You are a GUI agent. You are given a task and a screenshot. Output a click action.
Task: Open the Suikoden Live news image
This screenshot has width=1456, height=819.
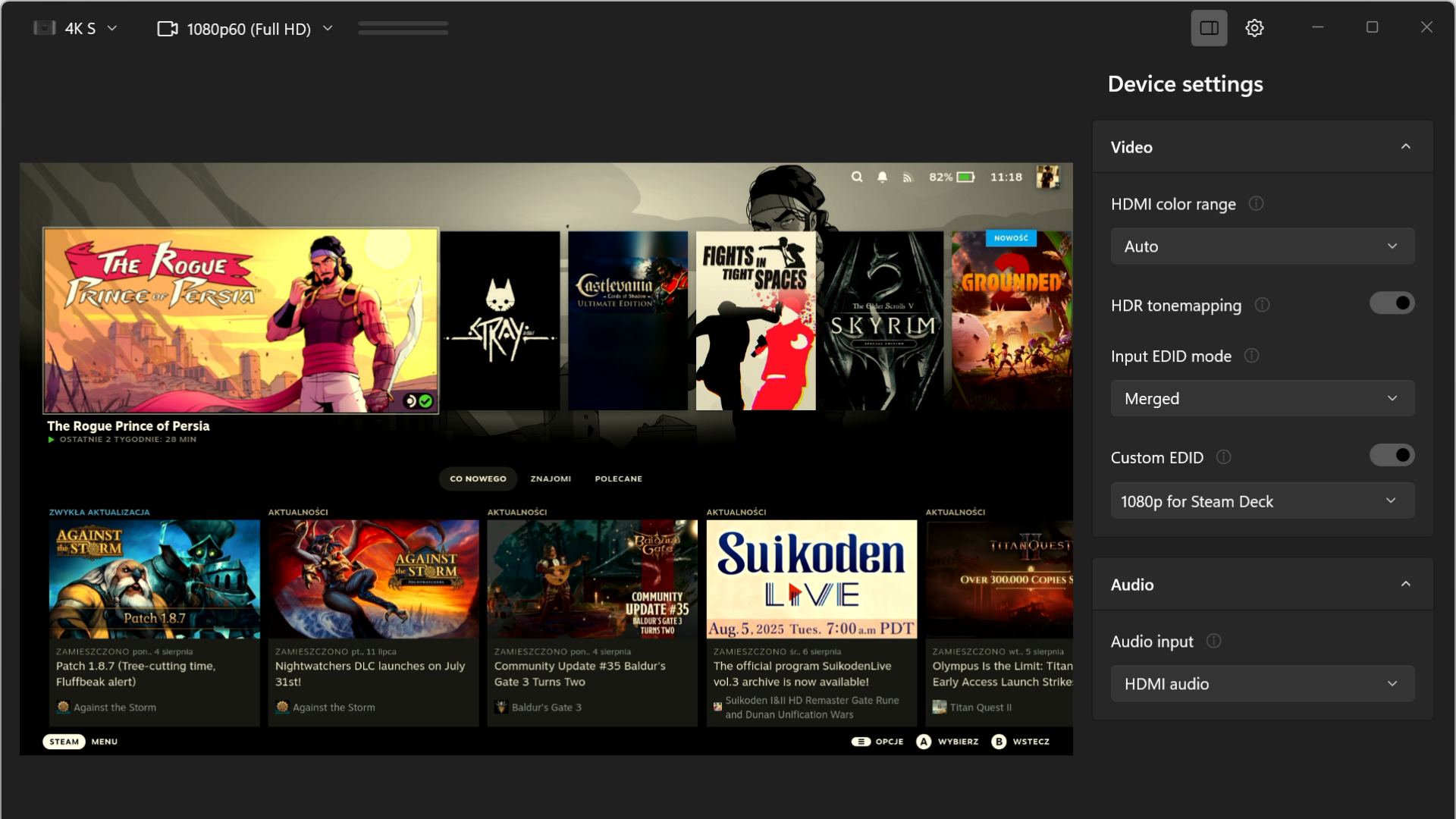point(811,579)
